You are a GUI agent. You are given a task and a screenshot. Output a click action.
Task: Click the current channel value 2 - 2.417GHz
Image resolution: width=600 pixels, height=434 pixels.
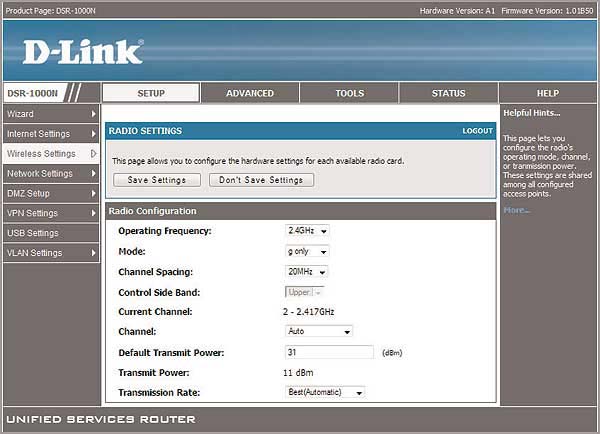click(x=308, y=312)
